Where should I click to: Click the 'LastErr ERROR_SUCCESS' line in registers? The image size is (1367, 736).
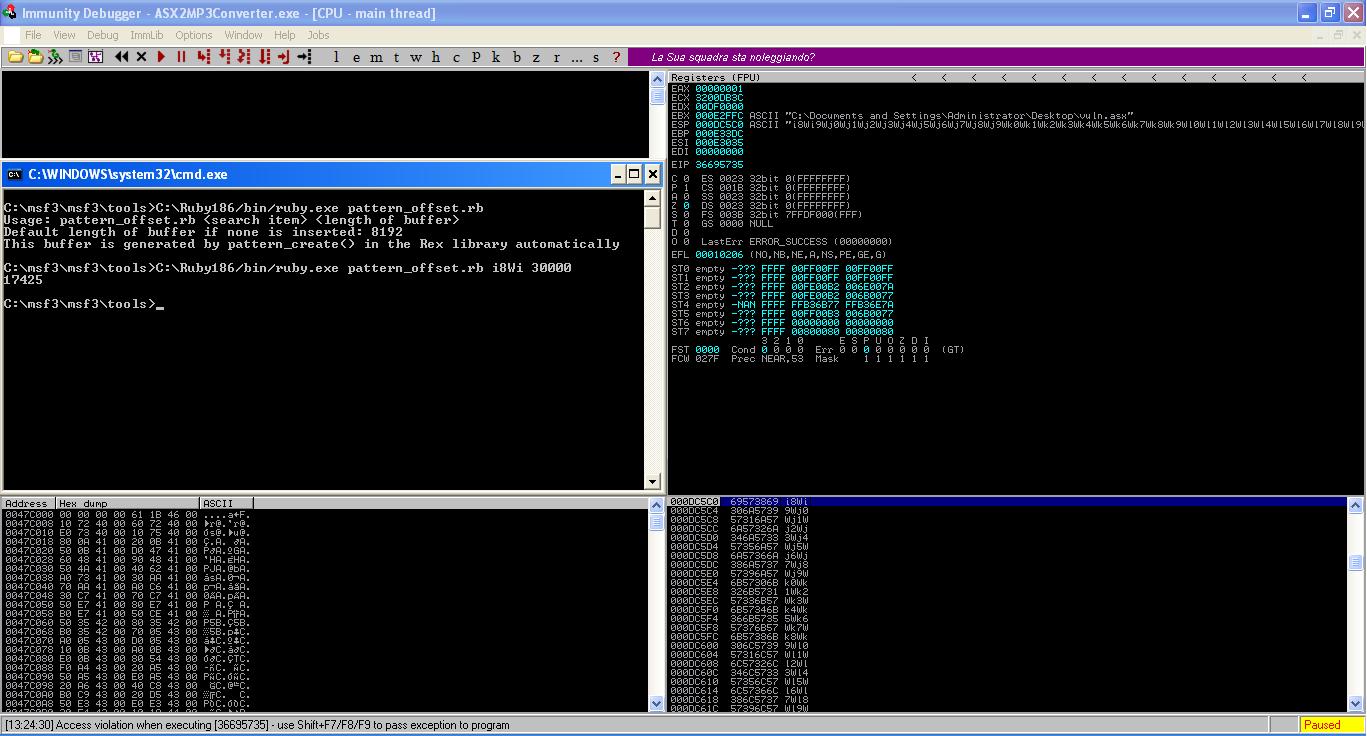(x=796, y=241)
